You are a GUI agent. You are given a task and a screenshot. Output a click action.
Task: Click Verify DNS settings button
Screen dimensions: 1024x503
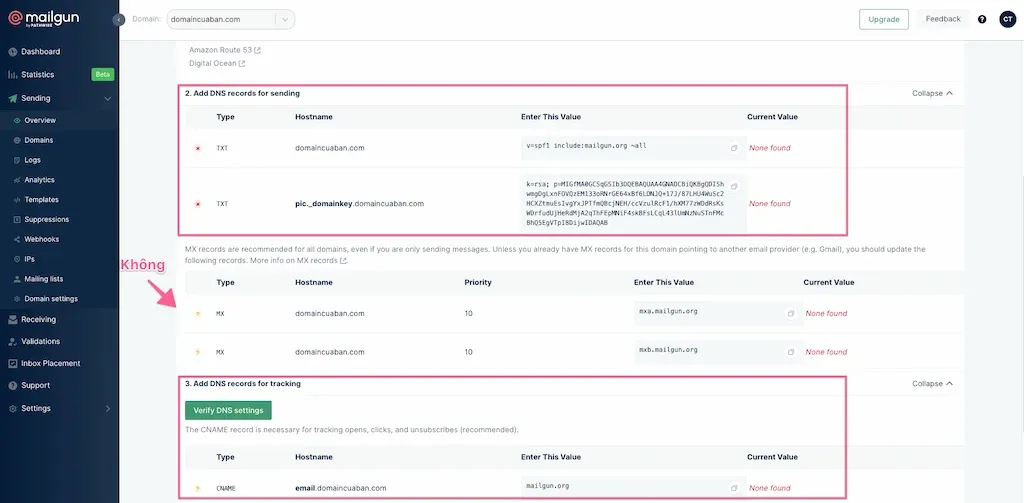point(228,410)
